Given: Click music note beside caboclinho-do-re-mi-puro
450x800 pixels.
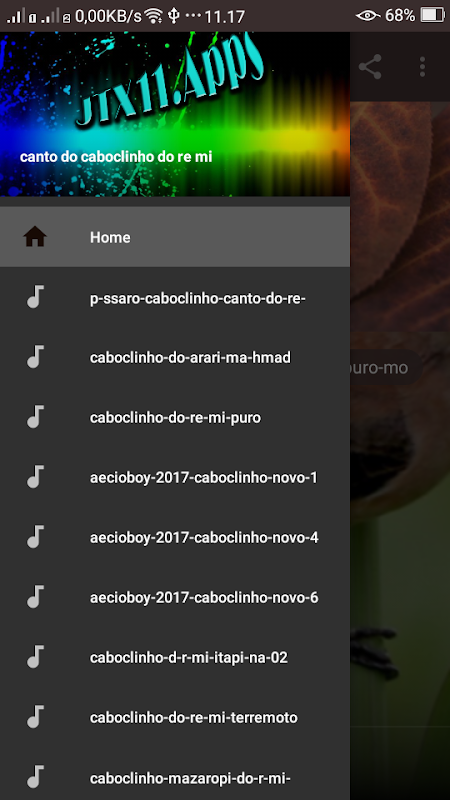Looking at the screenshot, I should pyautogui.click(x=35, y=417).
